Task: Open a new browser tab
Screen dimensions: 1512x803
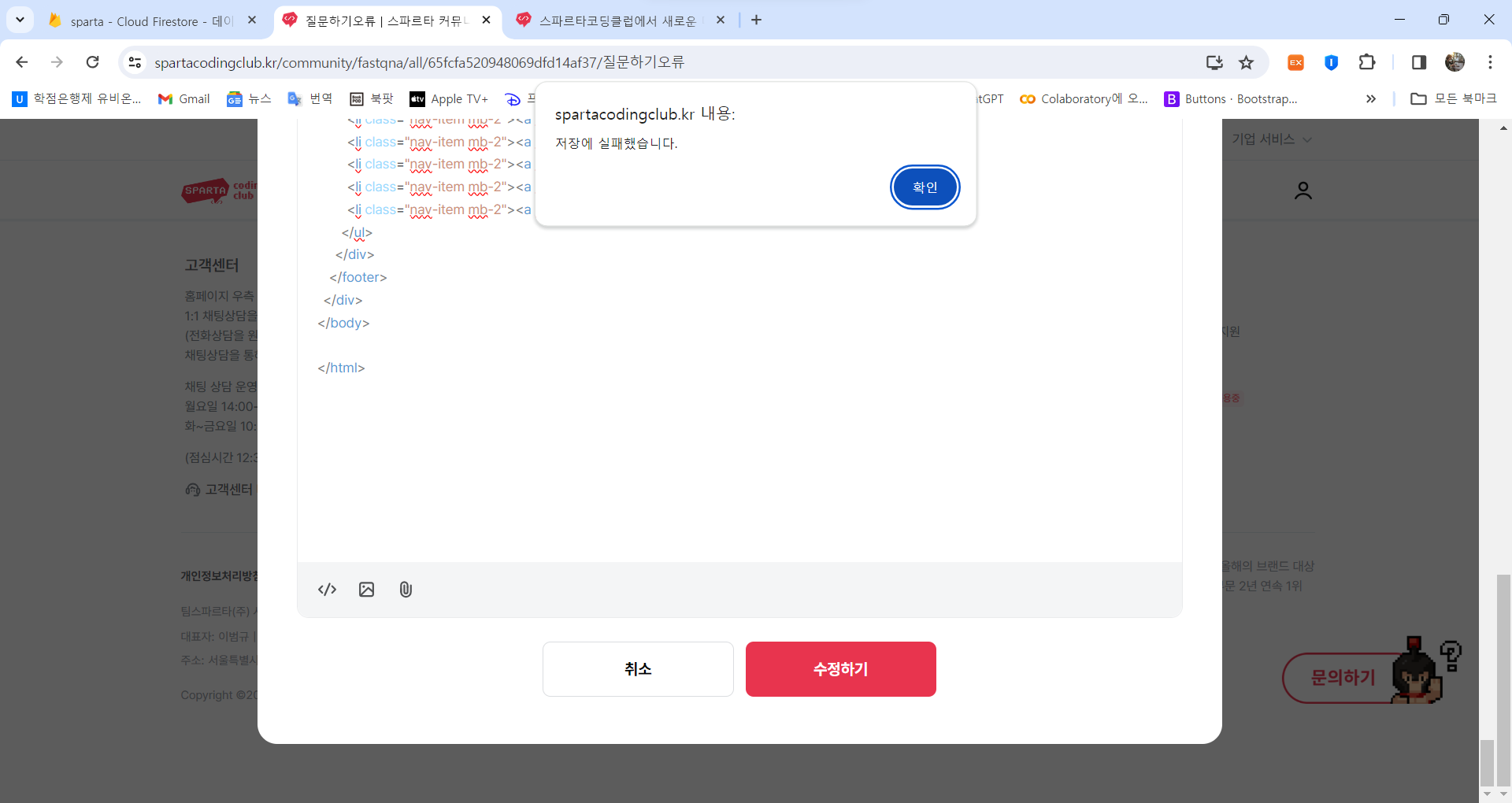Action: click(756, 20)
